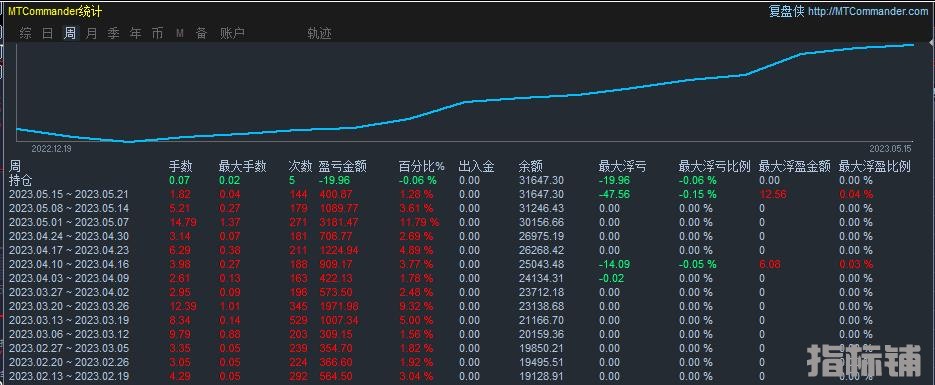This screenshot has width=935, height=385.
Task: Select the 季 quarterly tab
Action: [x=113, y=33]
